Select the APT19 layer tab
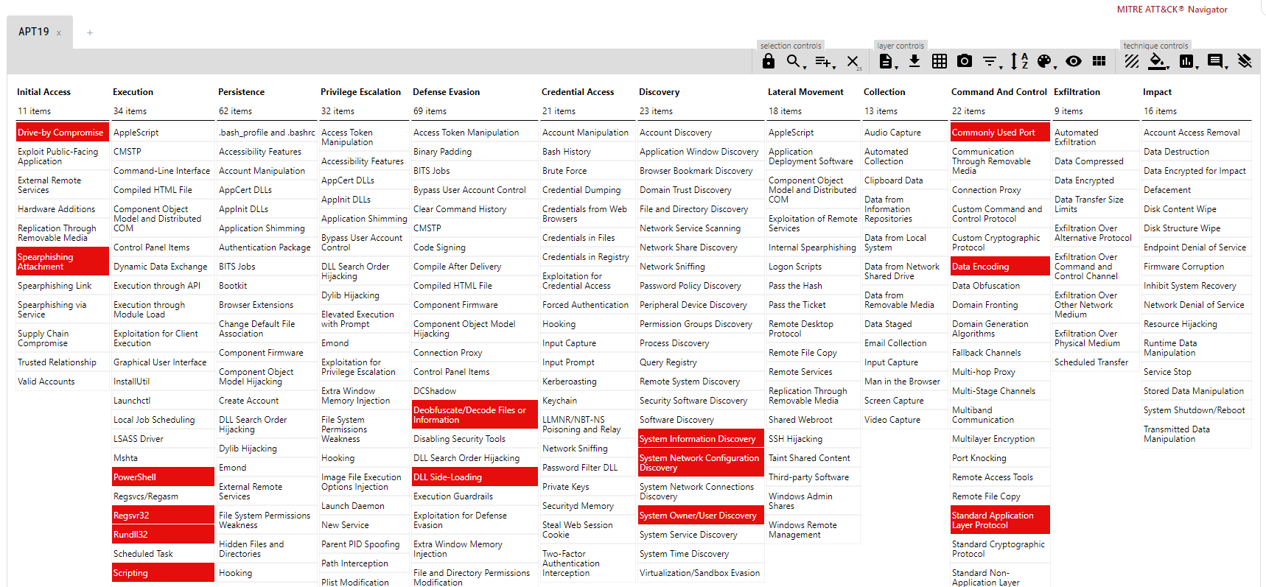 [x=40, y=32]
